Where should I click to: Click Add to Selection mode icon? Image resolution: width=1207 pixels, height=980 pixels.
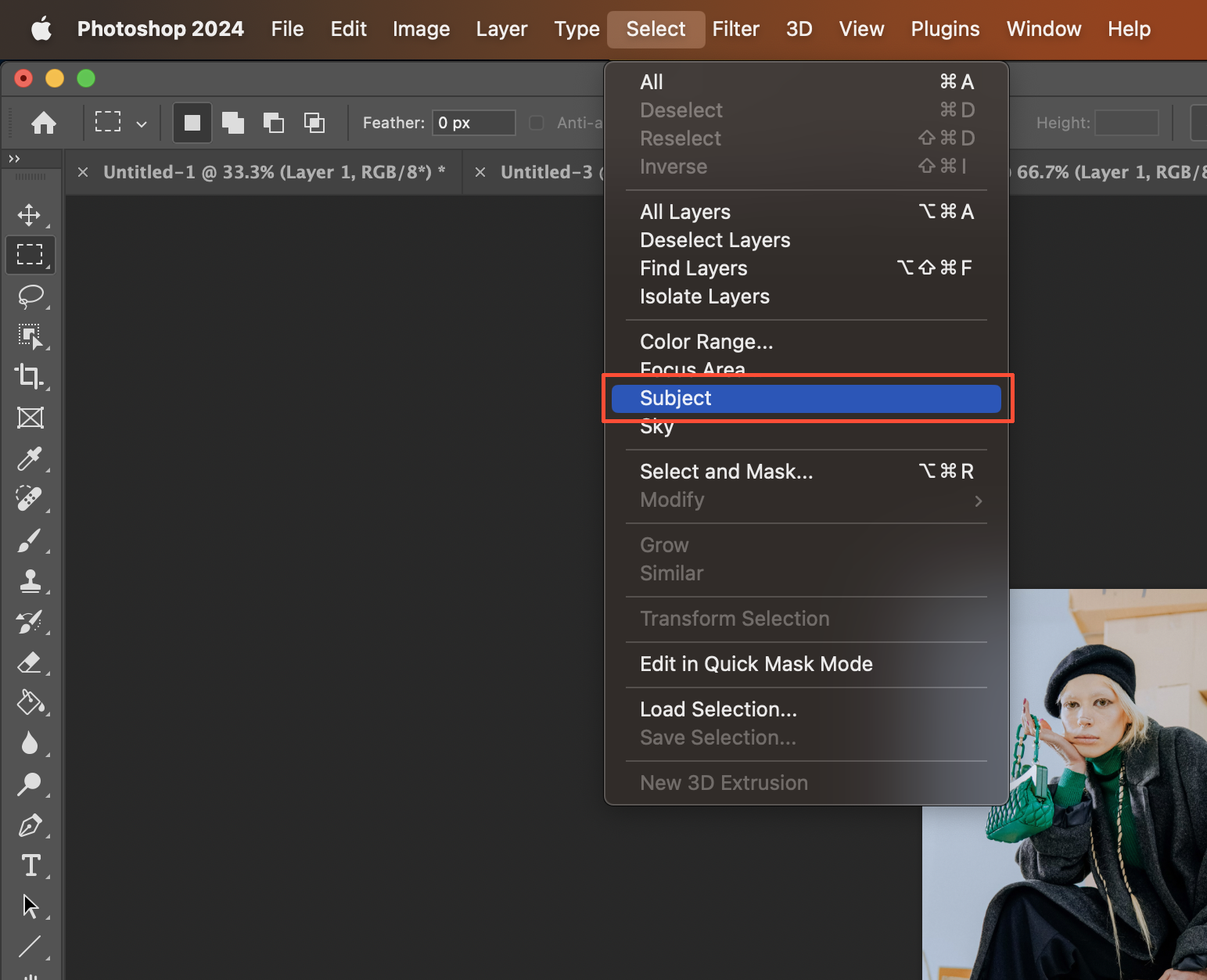tap(233, 123)
